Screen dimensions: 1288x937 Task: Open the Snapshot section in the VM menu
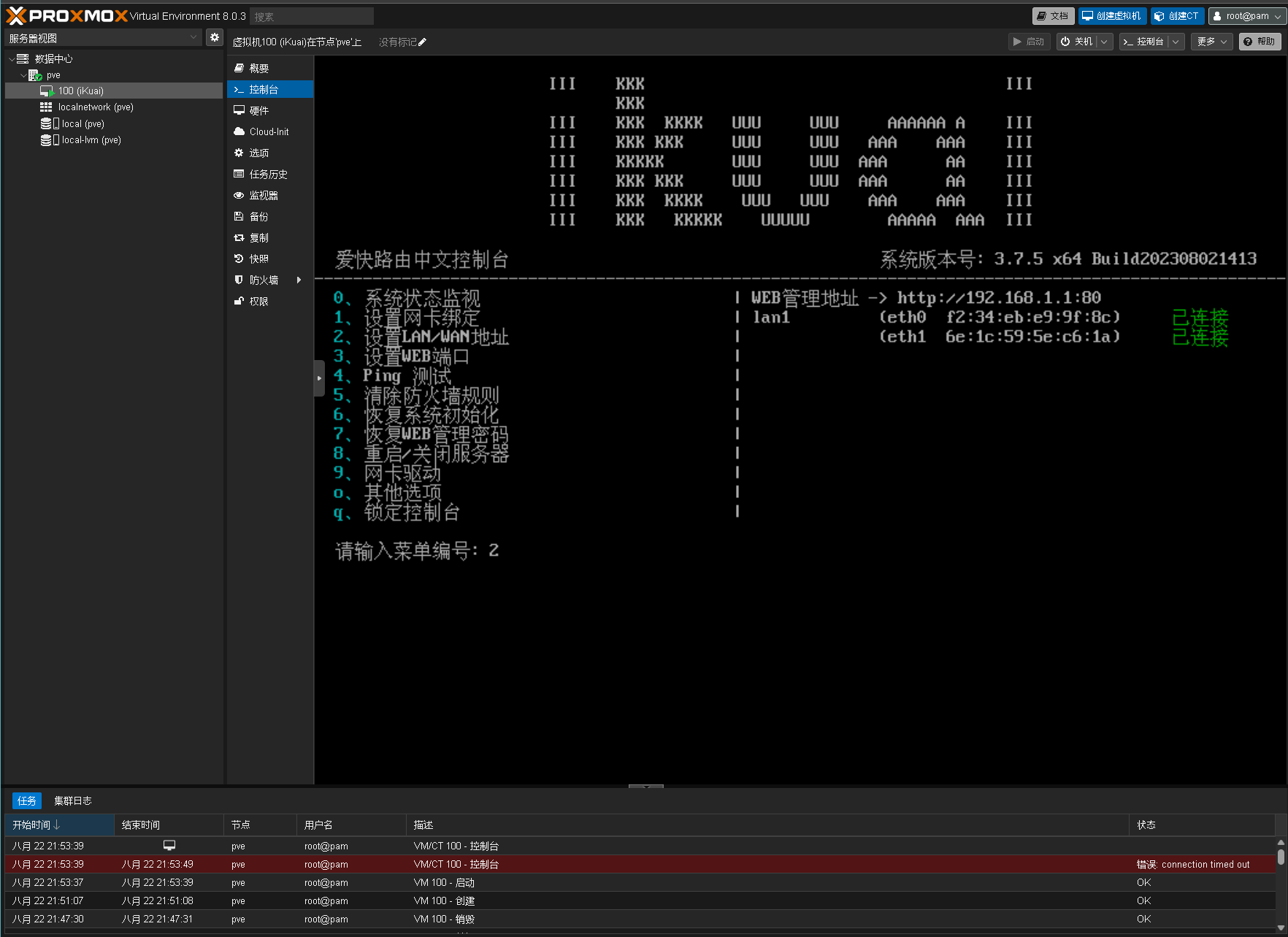tap(258, 259)
